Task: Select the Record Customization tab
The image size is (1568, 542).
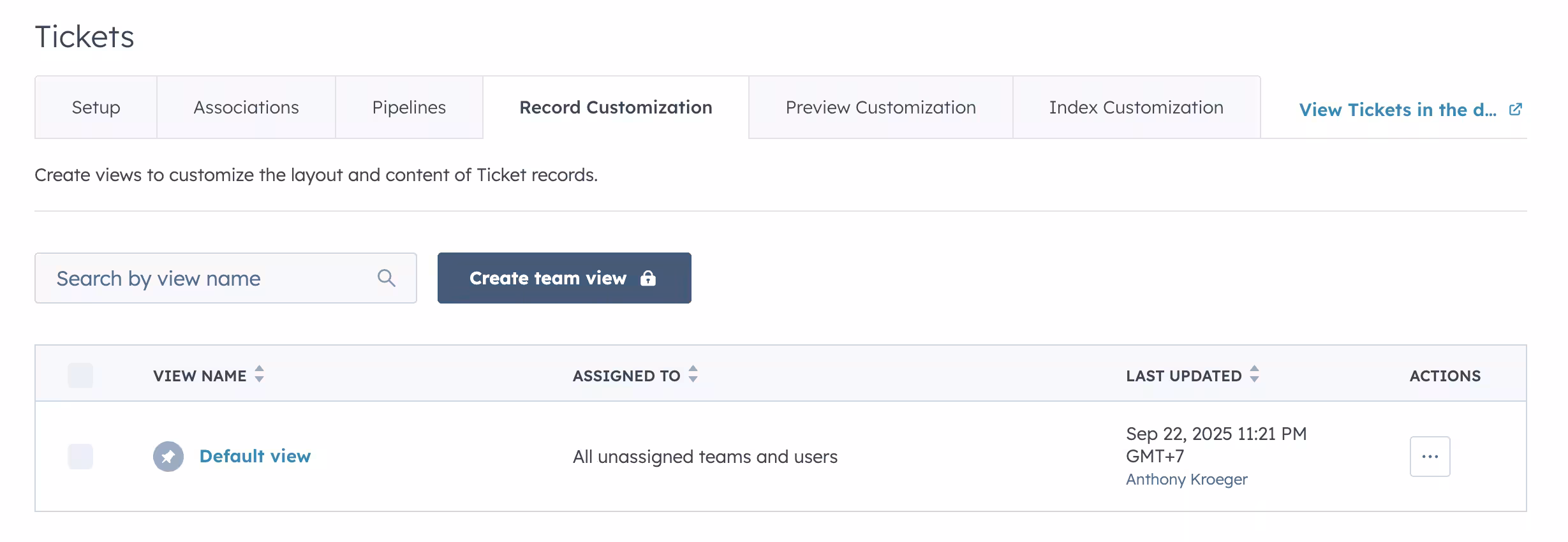Action: point(616,107)
